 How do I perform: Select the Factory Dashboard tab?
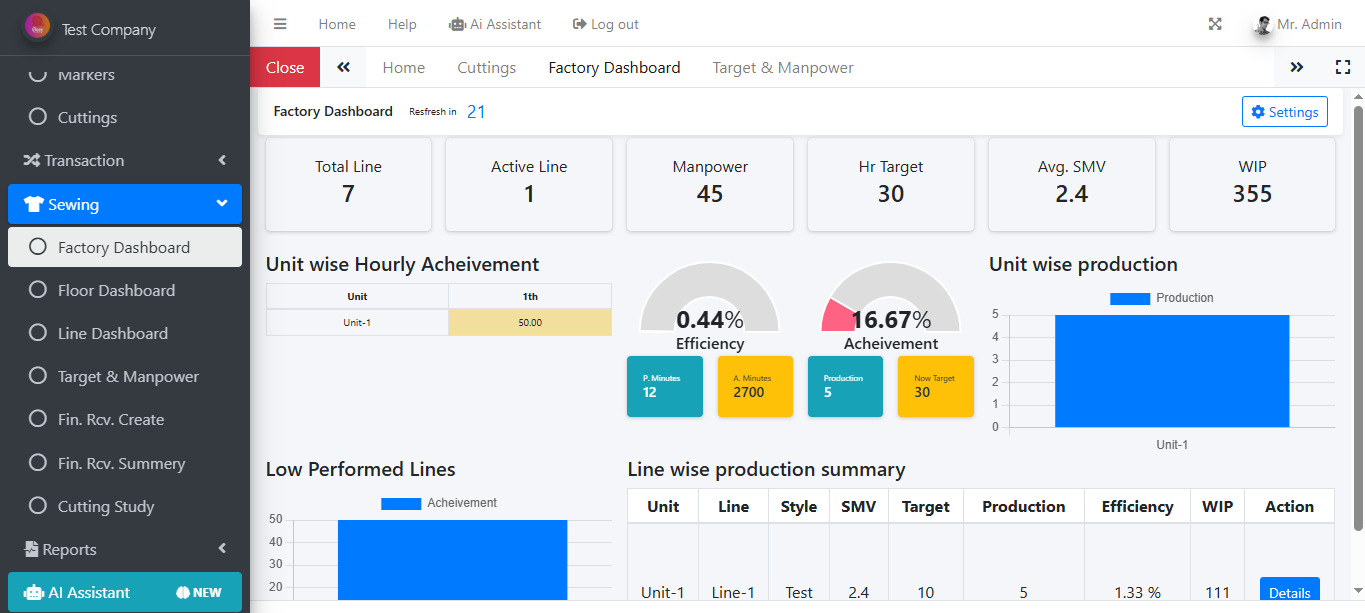(x=614, y=67)
